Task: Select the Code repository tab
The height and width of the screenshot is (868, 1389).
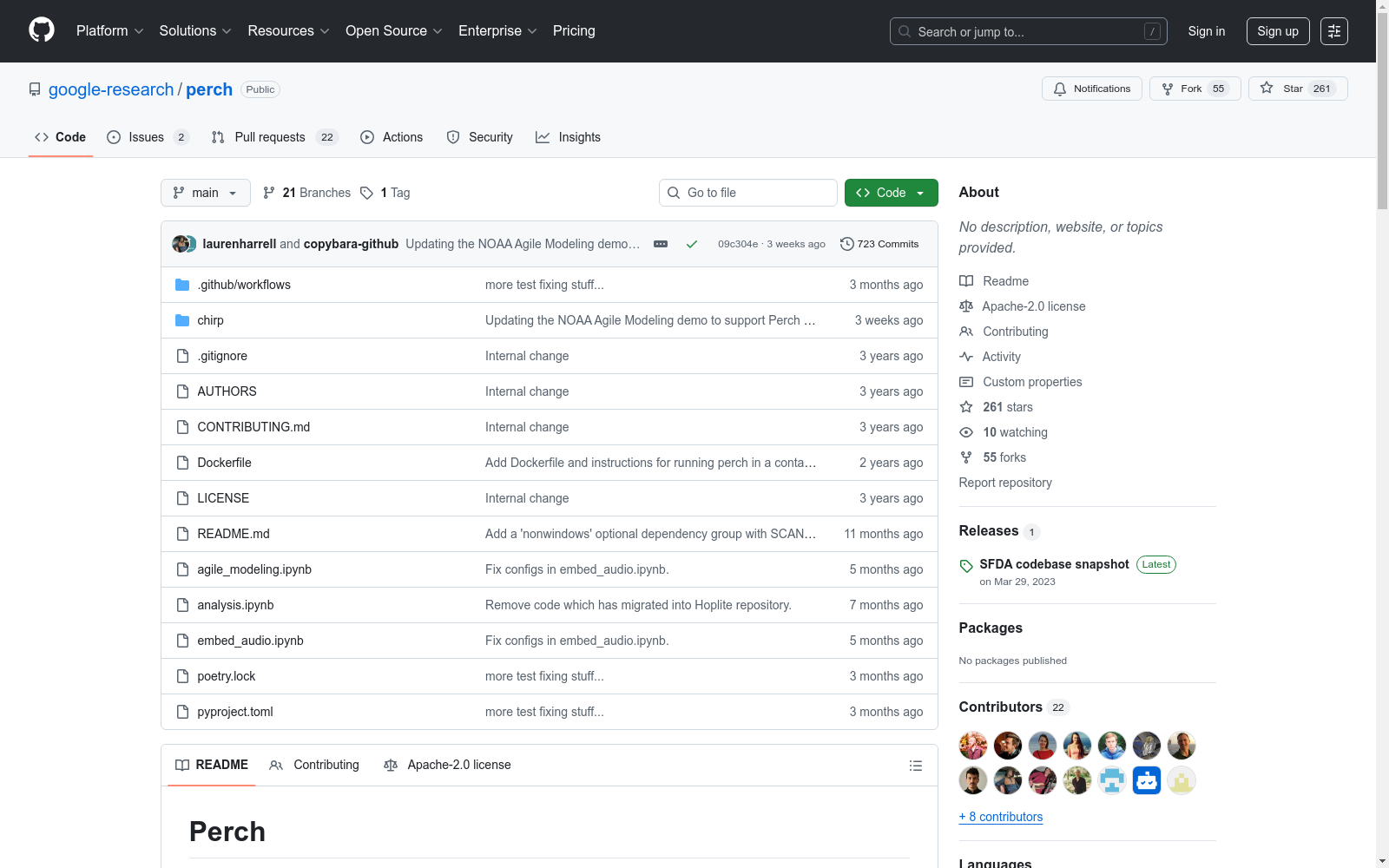Action: (x=60, y=137)
